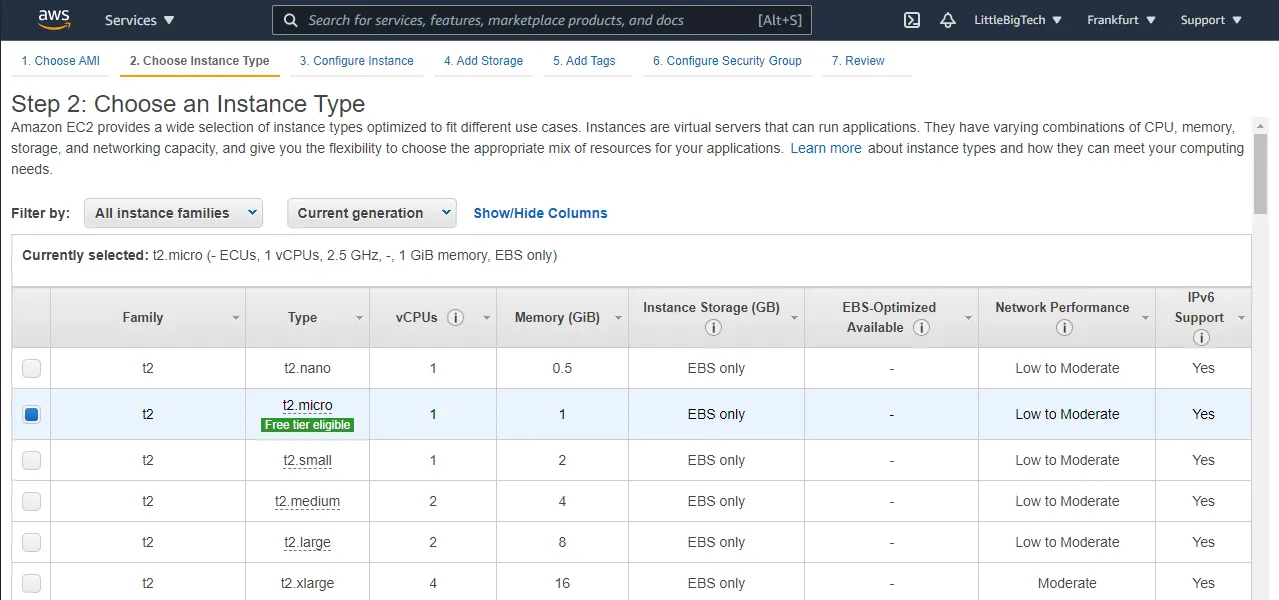Deselect the t2.micro instance checkbox

(32, 414)
